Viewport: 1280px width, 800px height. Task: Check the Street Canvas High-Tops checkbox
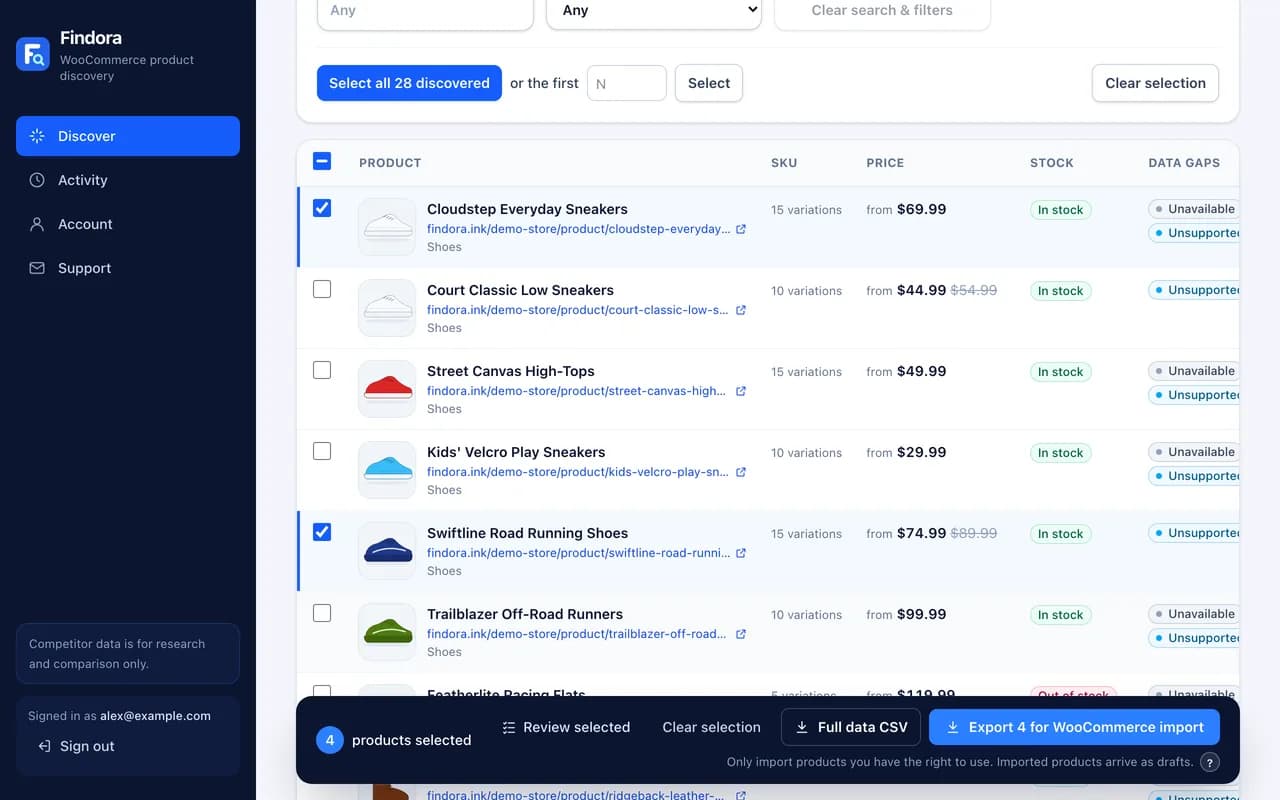tap(322, 370)
